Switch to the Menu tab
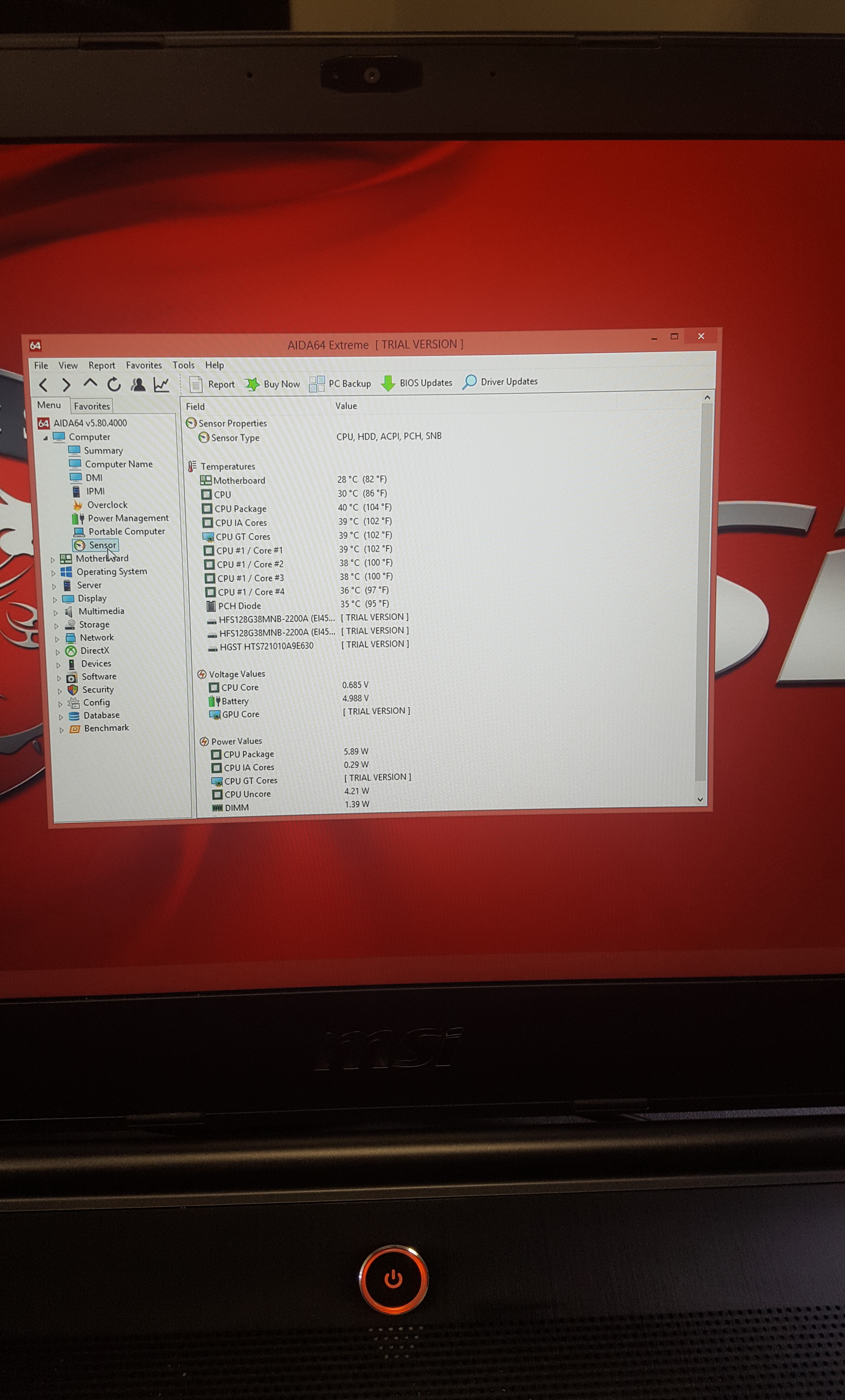The image size is (845, 1400). tap(49, 405)
